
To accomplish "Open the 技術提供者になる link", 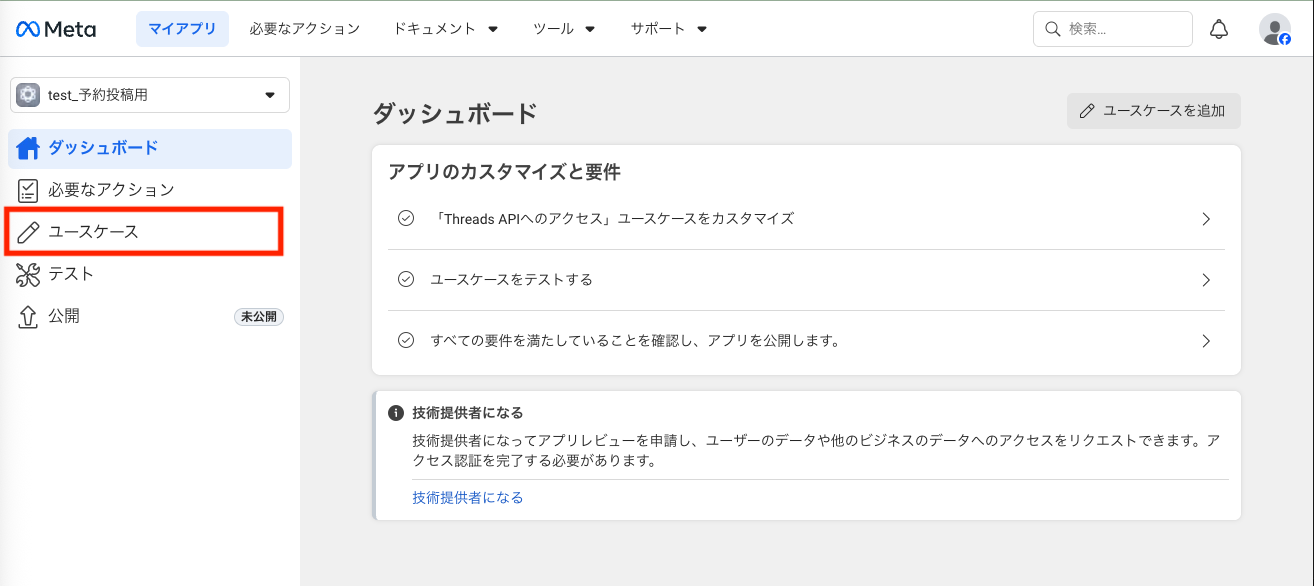I will pyautogui.click(x=467, y=497).
